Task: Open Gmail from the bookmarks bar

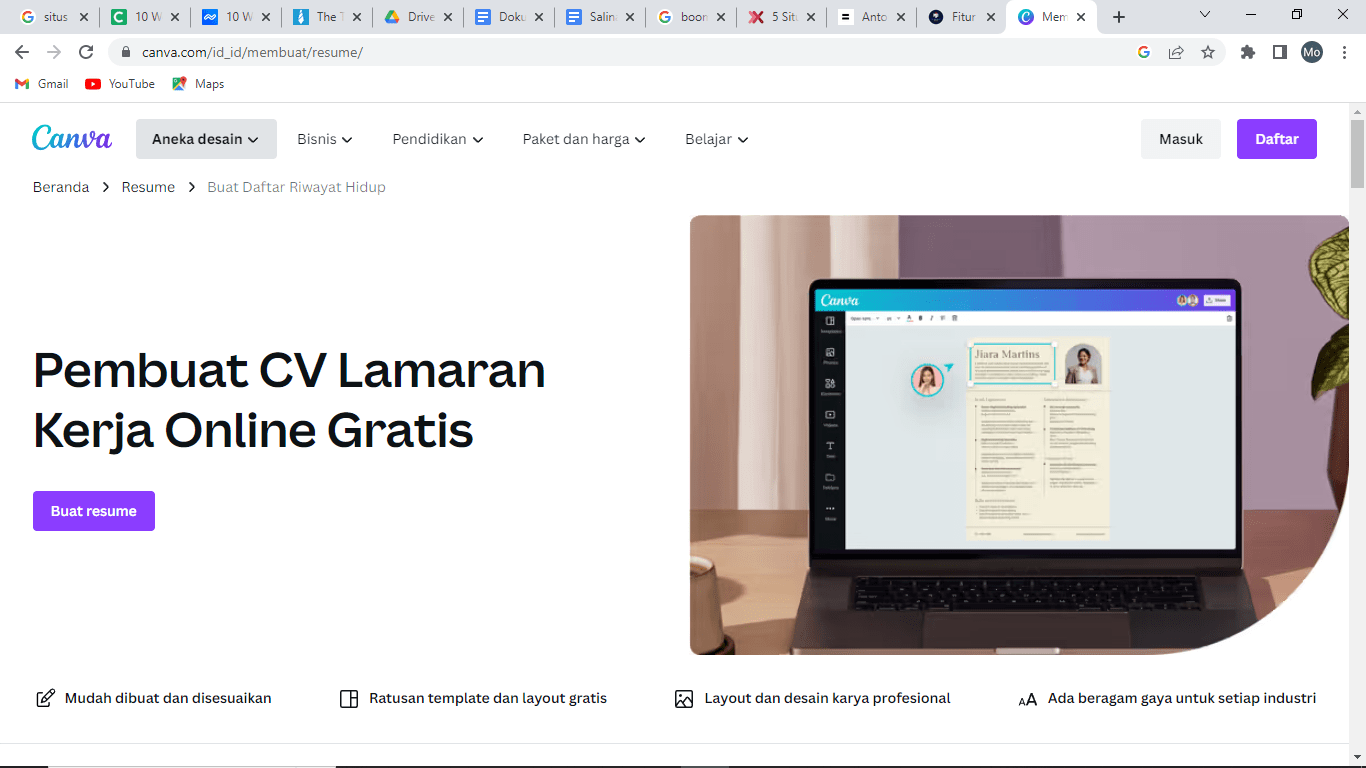Action: coord(40,84)
